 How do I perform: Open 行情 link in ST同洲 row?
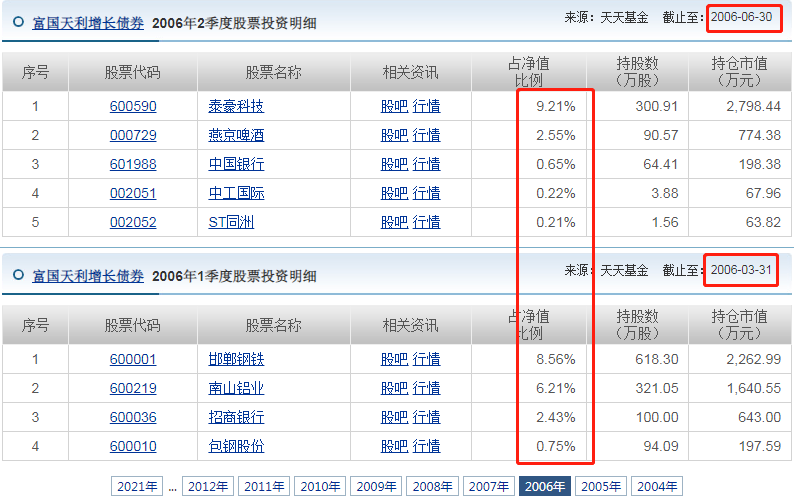426,222
